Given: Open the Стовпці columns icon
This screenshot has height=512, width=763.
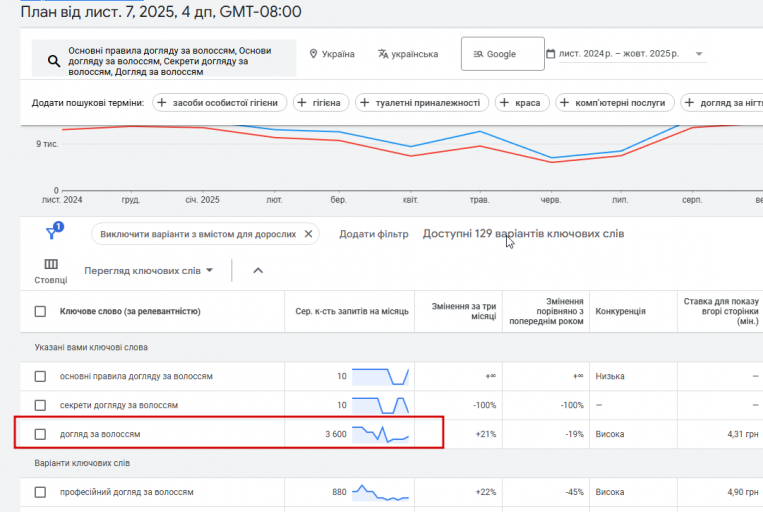Looking at the screenshot, I should (x=51, y=264).
